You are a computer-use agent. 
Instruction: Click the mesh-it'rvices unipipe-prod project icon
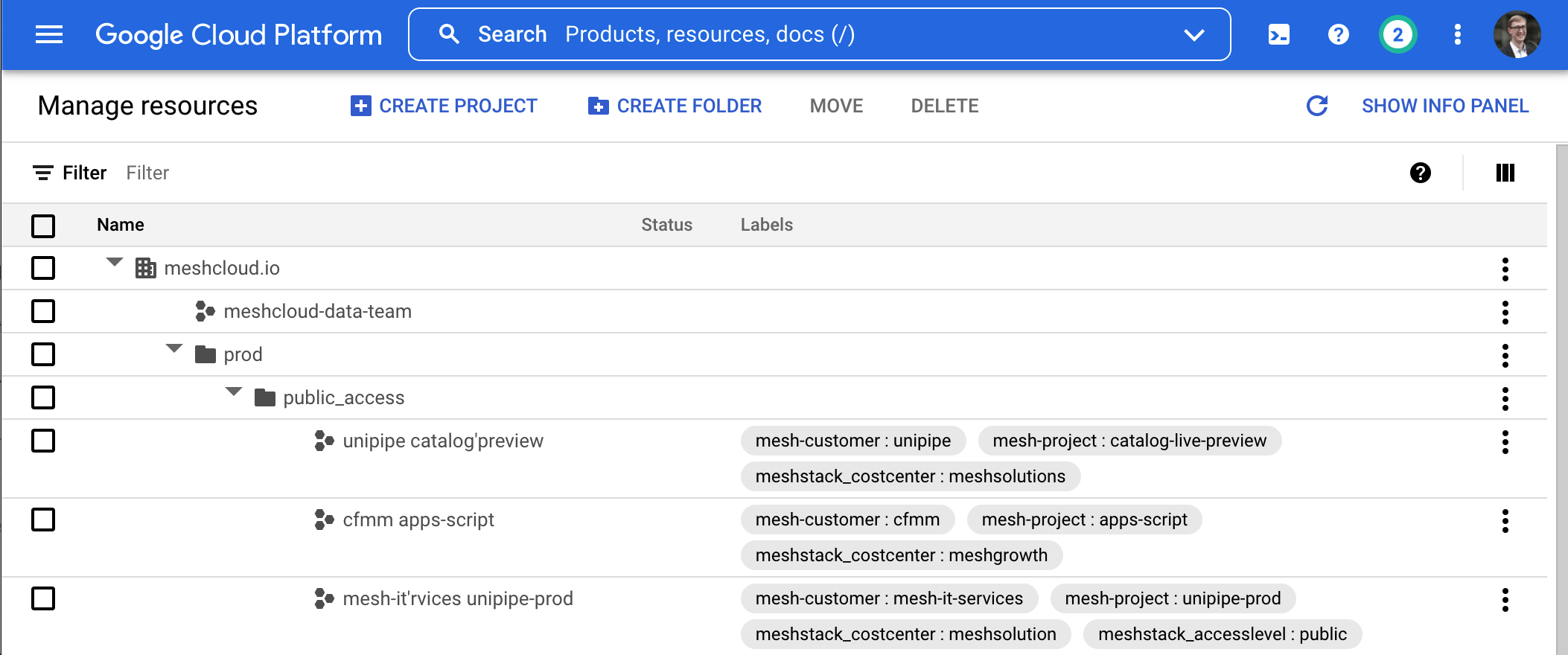click(324, 598)
